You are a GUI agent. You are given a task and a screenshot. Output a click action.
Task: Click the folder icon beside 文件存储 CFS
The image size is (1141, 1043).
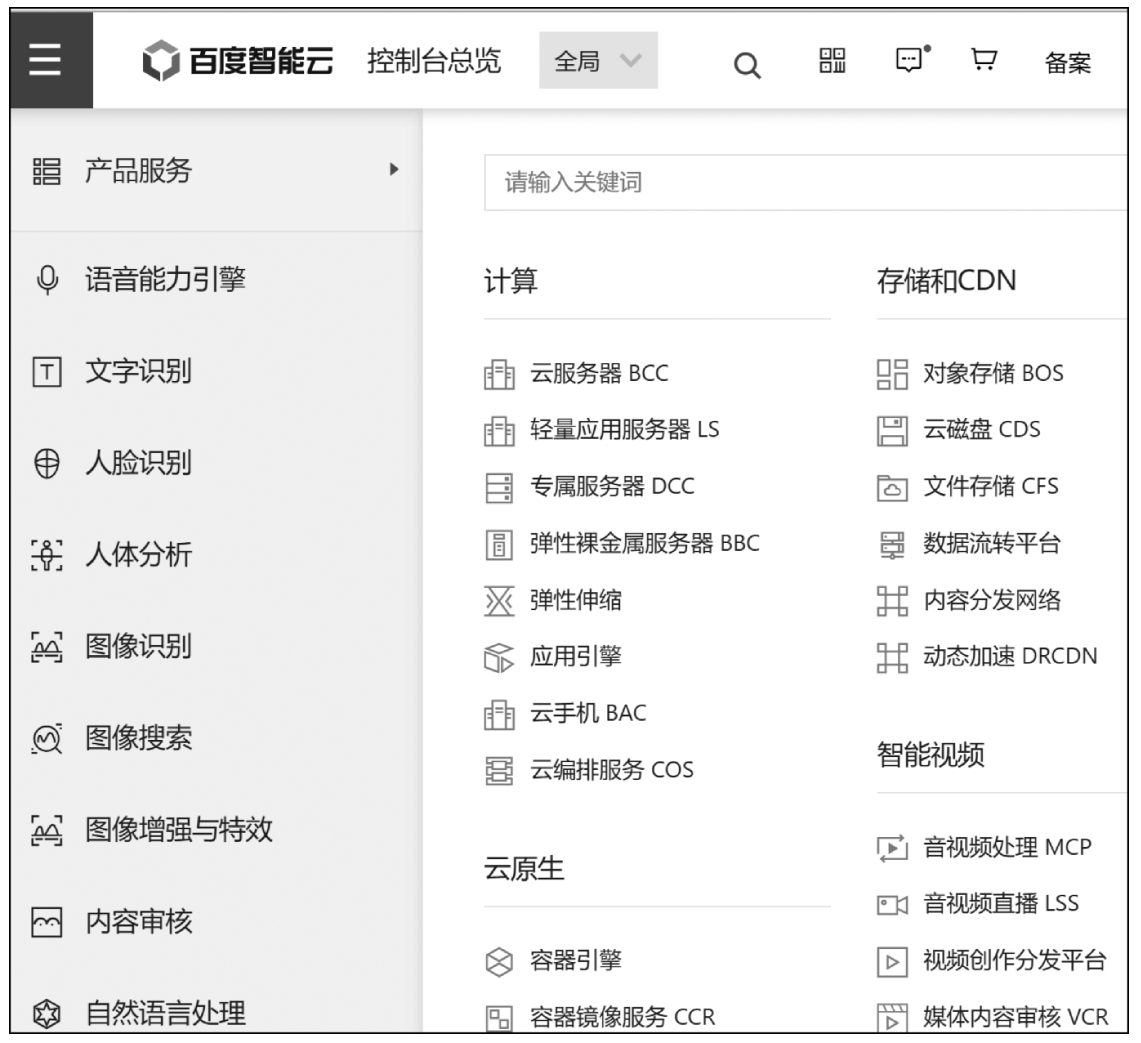(x=892, y=488)
